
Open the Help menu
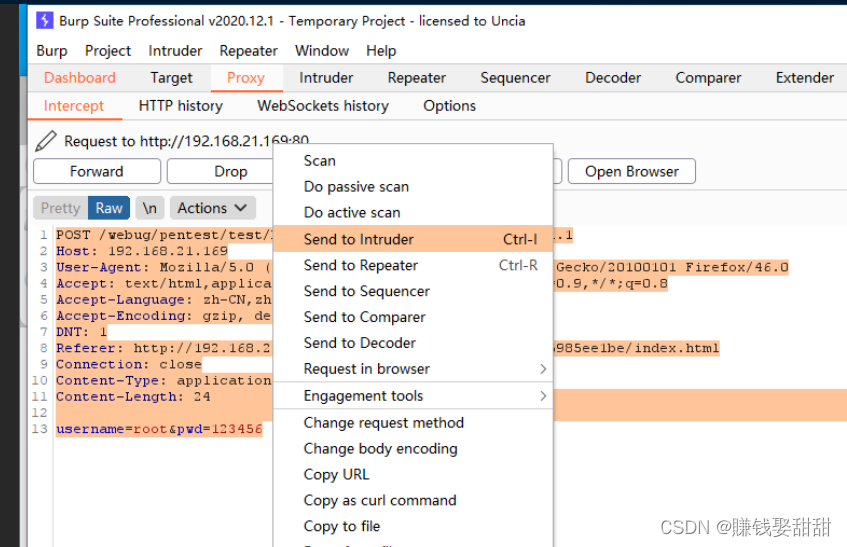(x=381, y=51)
